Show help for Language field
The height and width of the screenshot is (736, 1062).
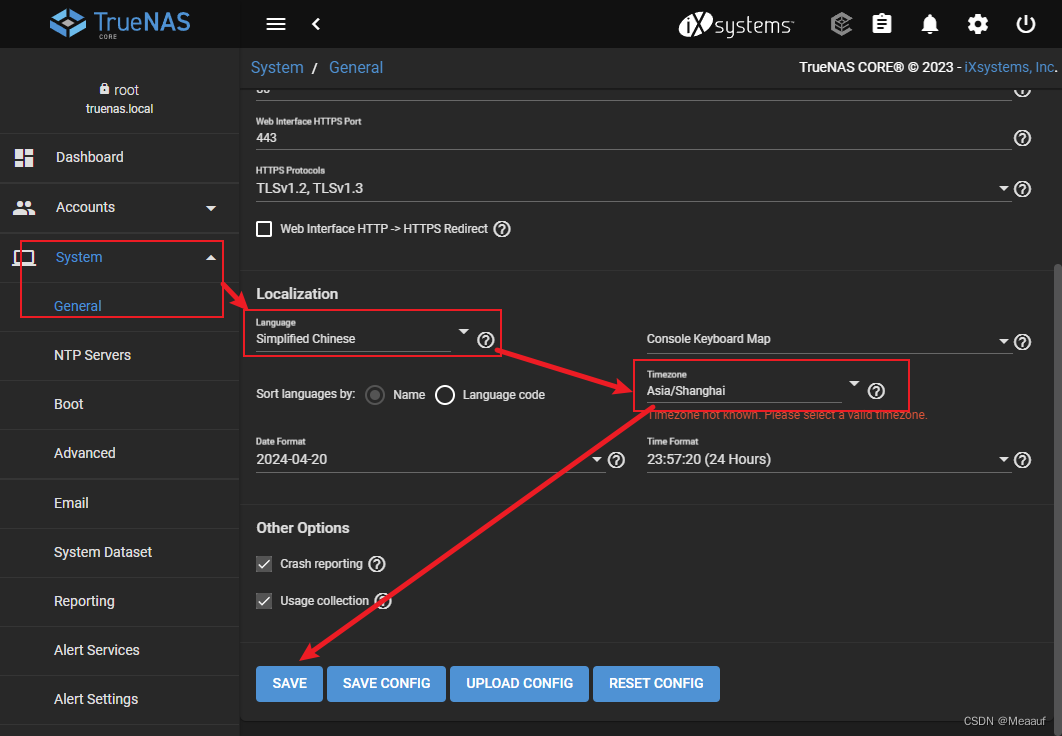tap(486, 340)
